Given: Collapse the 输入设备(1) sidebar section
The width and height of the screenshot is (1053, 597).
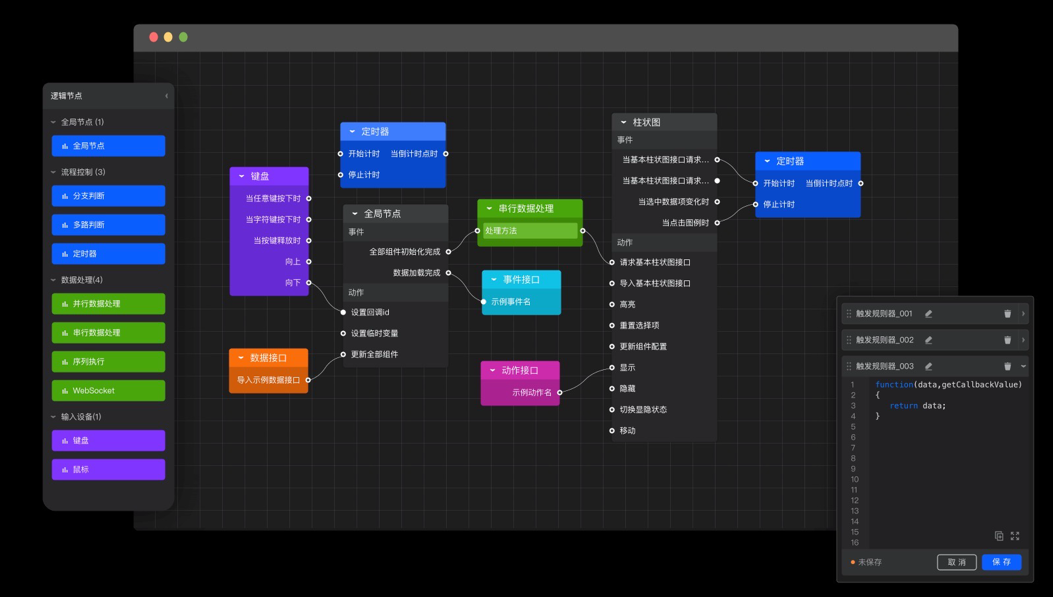Looking at the screenshot, I should [53, 417].
